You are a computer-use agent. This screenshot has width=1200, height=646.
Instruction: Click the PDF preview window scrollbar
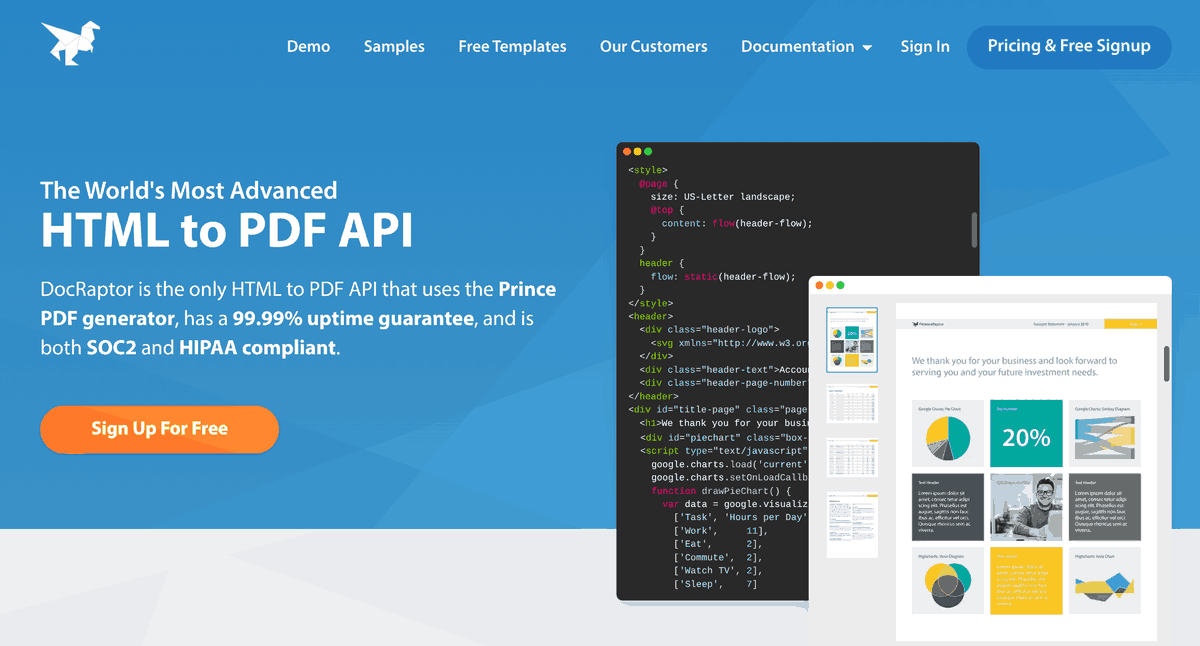tap(1166, 364)
